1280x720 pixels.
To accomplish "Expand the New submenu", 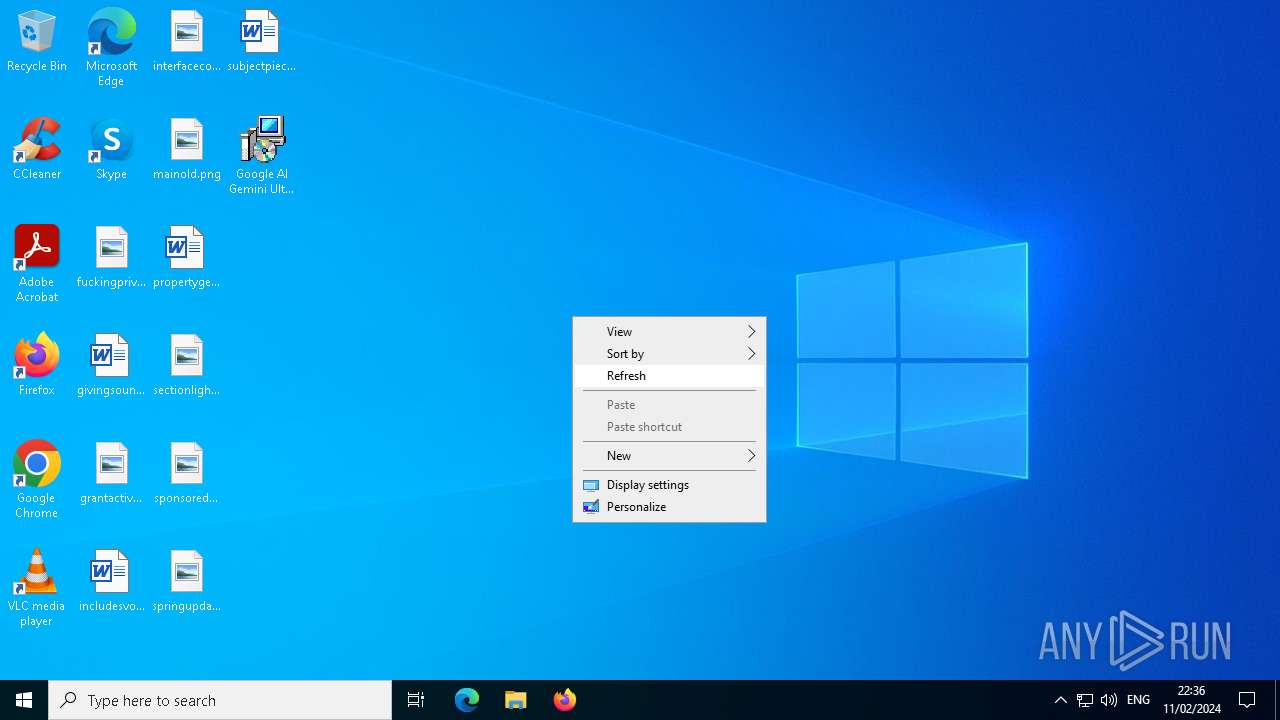I will (x=669, y=456).
